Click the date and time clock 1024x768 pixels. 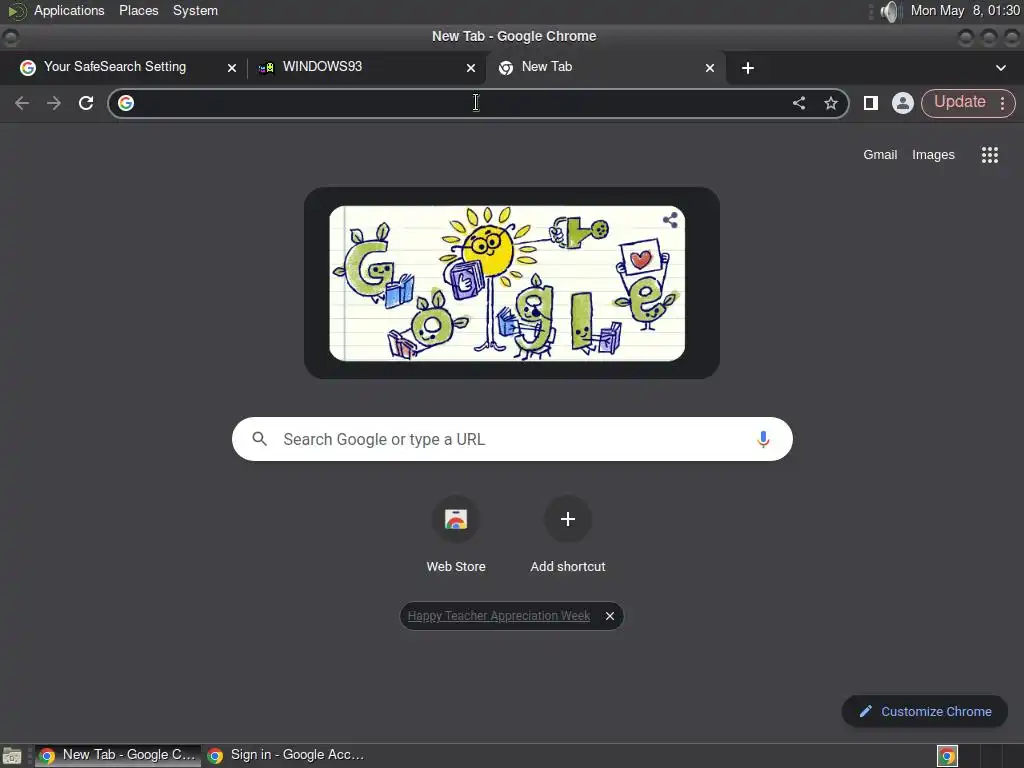point(965,10)
